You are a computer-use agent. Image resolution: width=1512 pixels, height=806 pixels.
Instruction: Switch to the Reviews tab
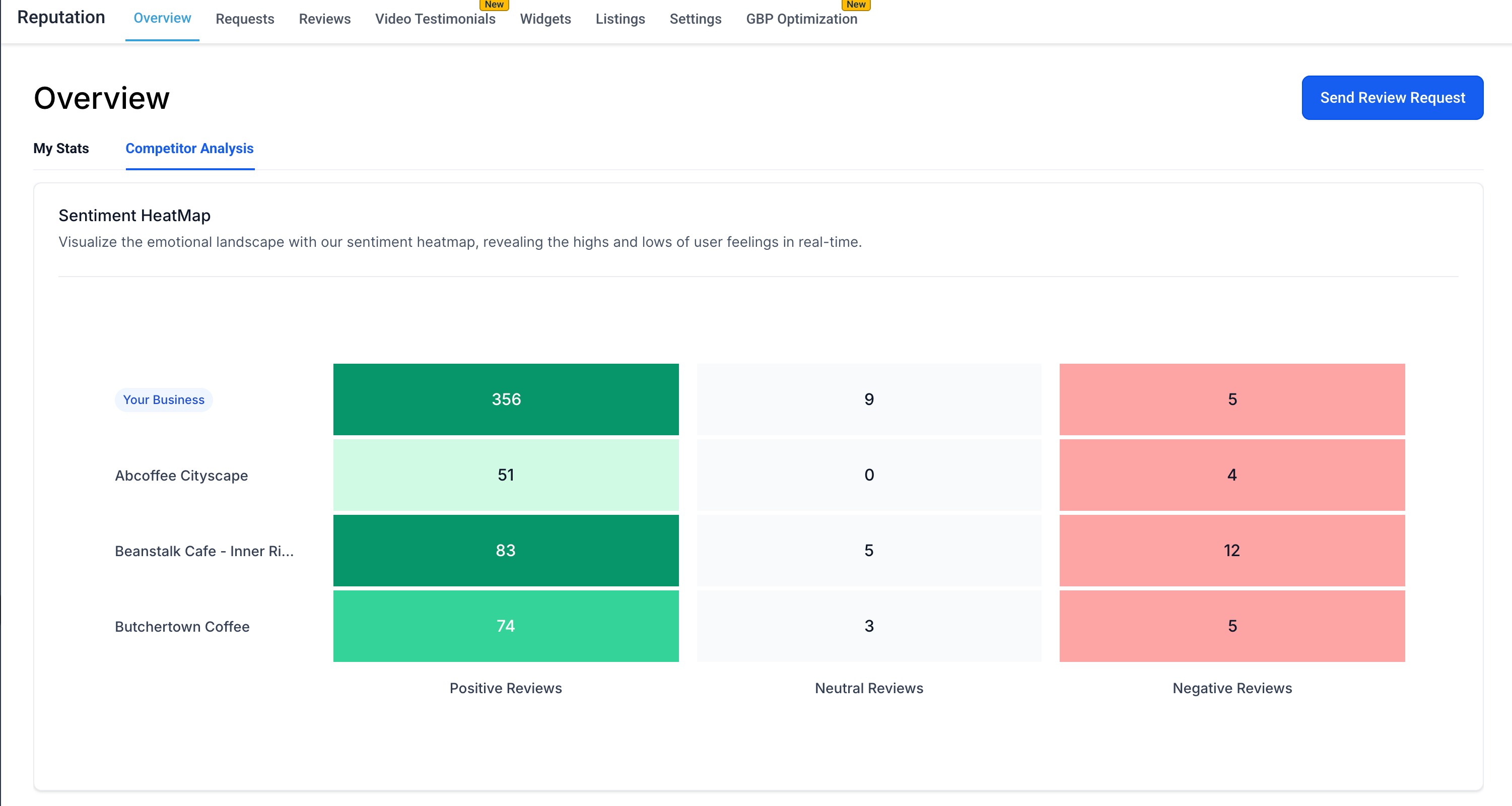pyautogui.click(x=324, y=19)
